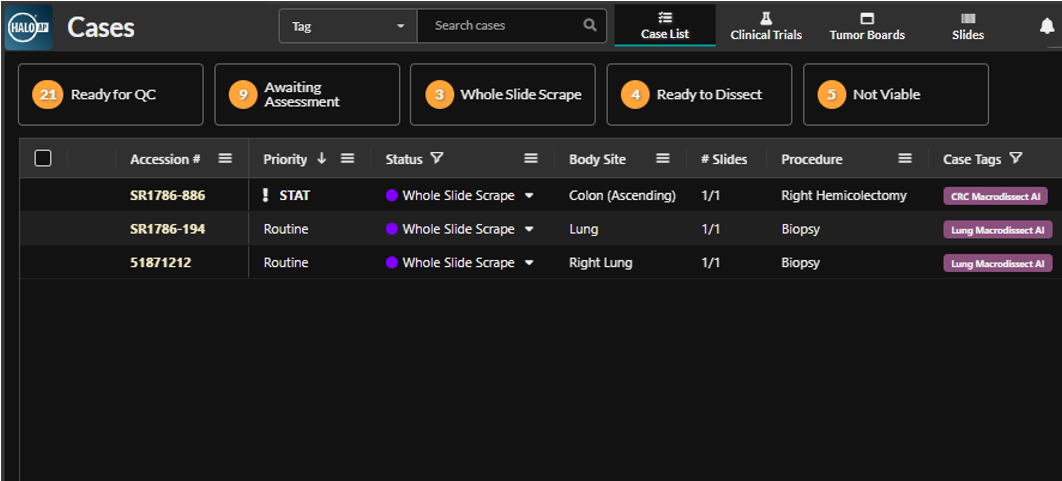Viewport: 1062px width, 481px height.
Task: Click 1/1 slides count for SR1786-886
Action: coord(710,196)
